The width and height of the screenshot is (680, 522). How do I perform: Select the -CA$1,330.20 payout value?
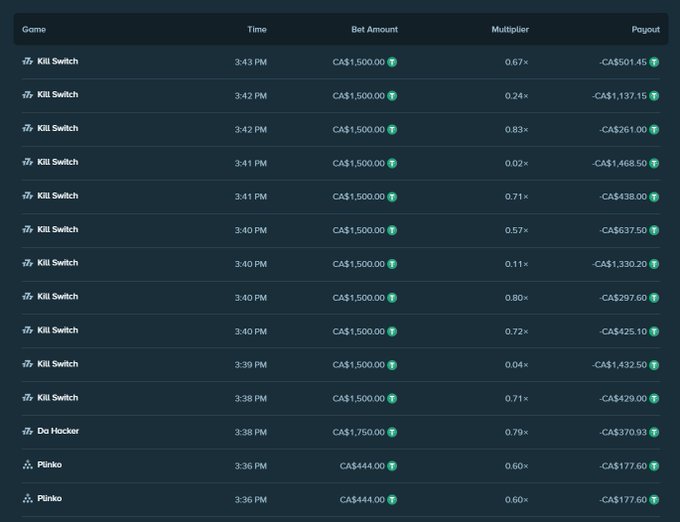pyautogui.click(x=619, y=264)
